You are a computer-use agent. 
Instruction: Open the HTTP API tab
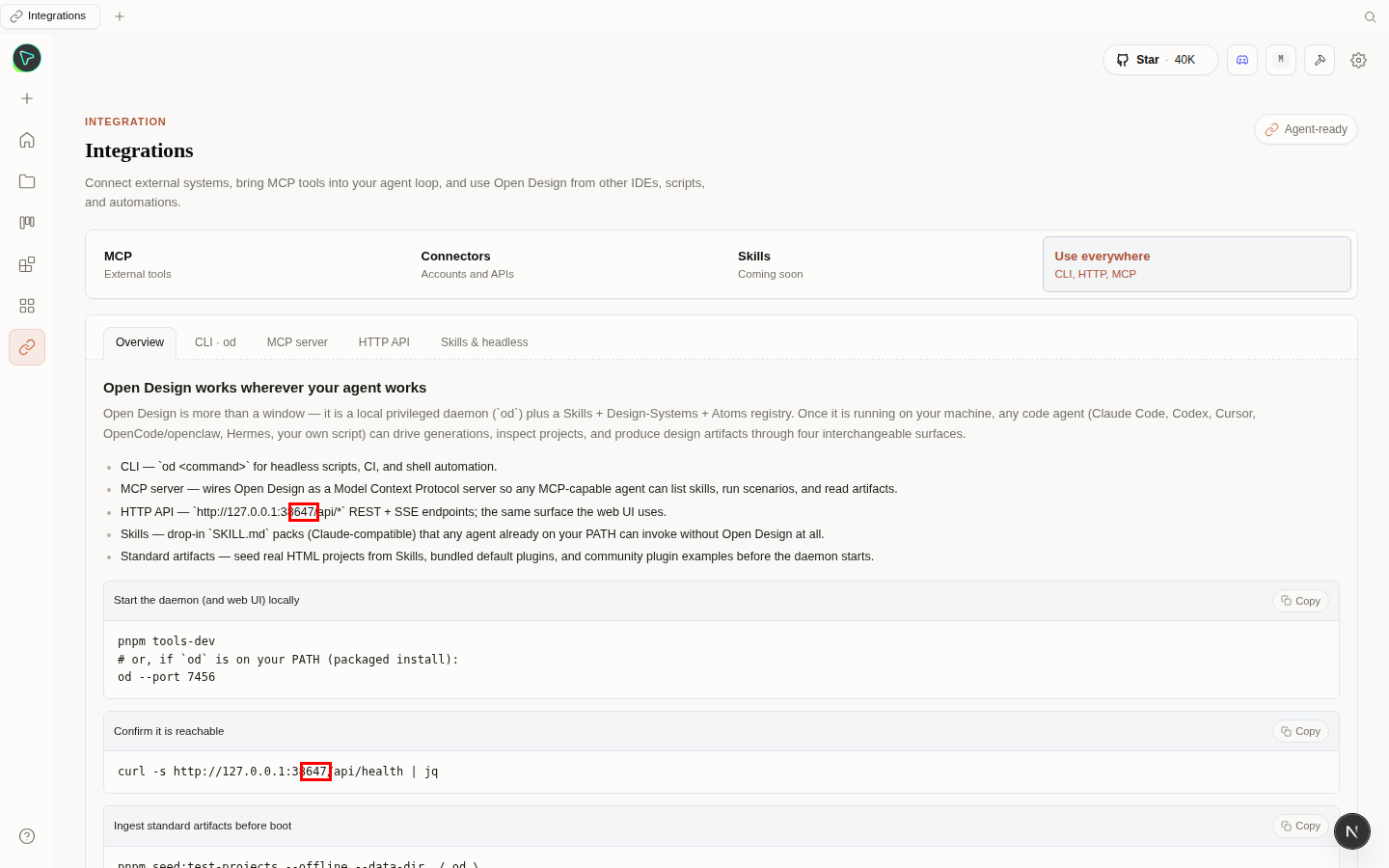pyautogui.click(x=384, y=342)
